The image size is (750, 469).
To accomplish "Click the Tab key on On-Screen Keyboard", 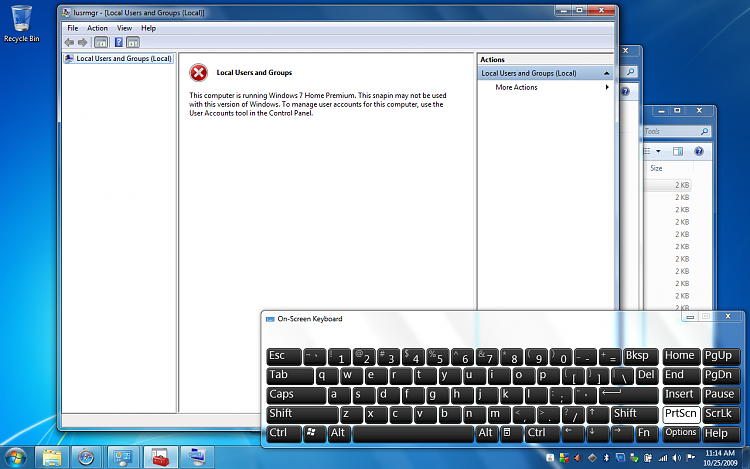I will click(x=290, y=376).
